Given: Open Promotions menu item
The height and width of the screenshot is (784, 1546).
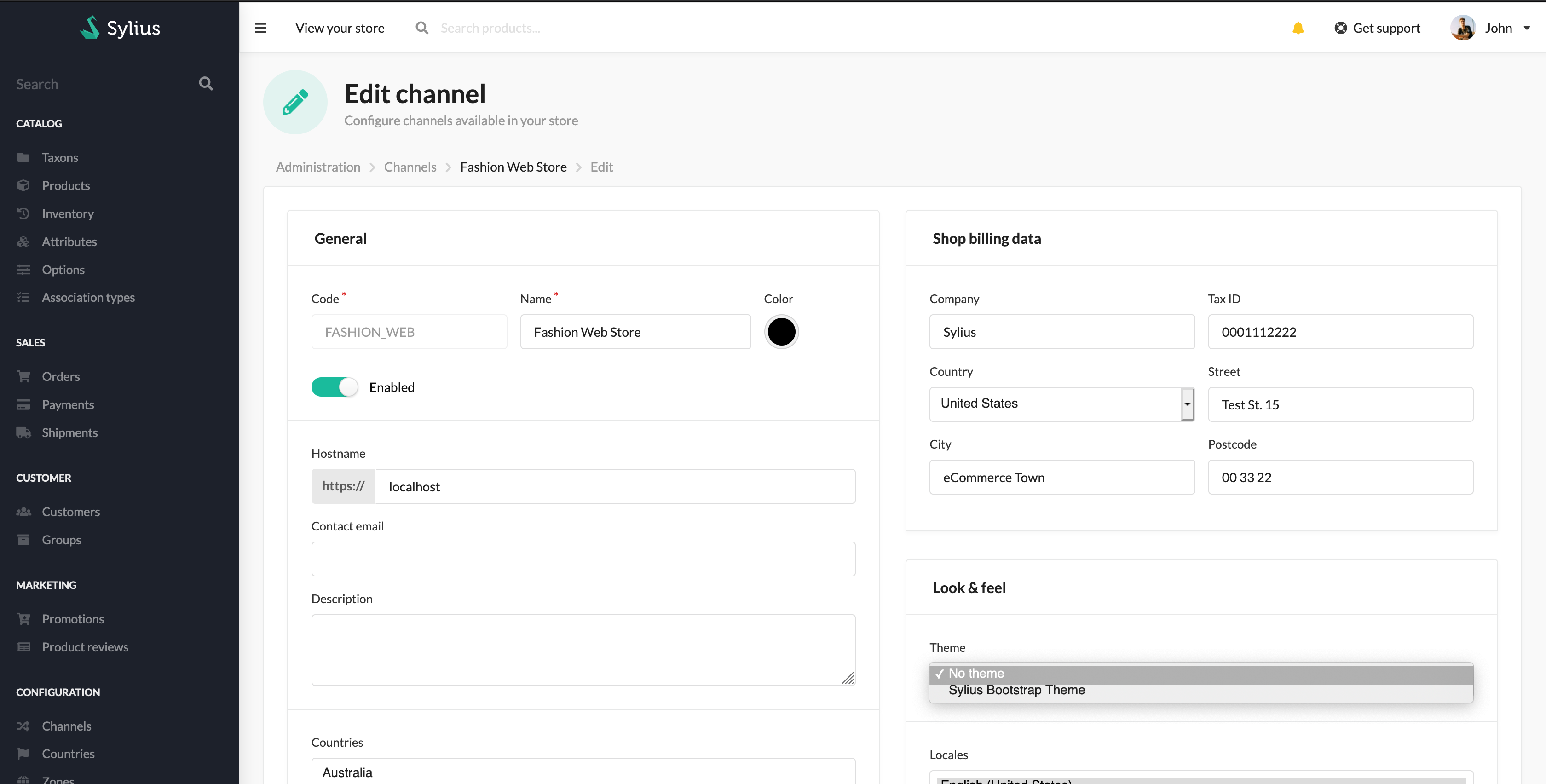Looking at the screenshot, I should tap(73, 619).
